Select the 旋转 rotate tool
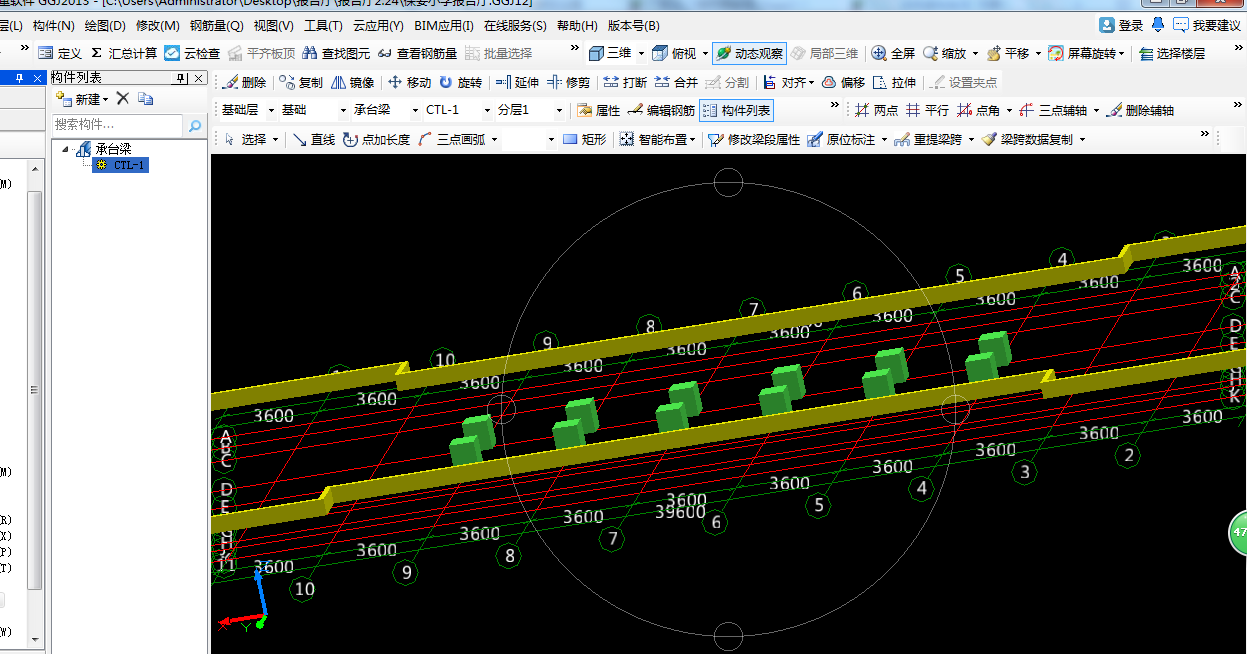1247x654 pixels. (460, 83)
